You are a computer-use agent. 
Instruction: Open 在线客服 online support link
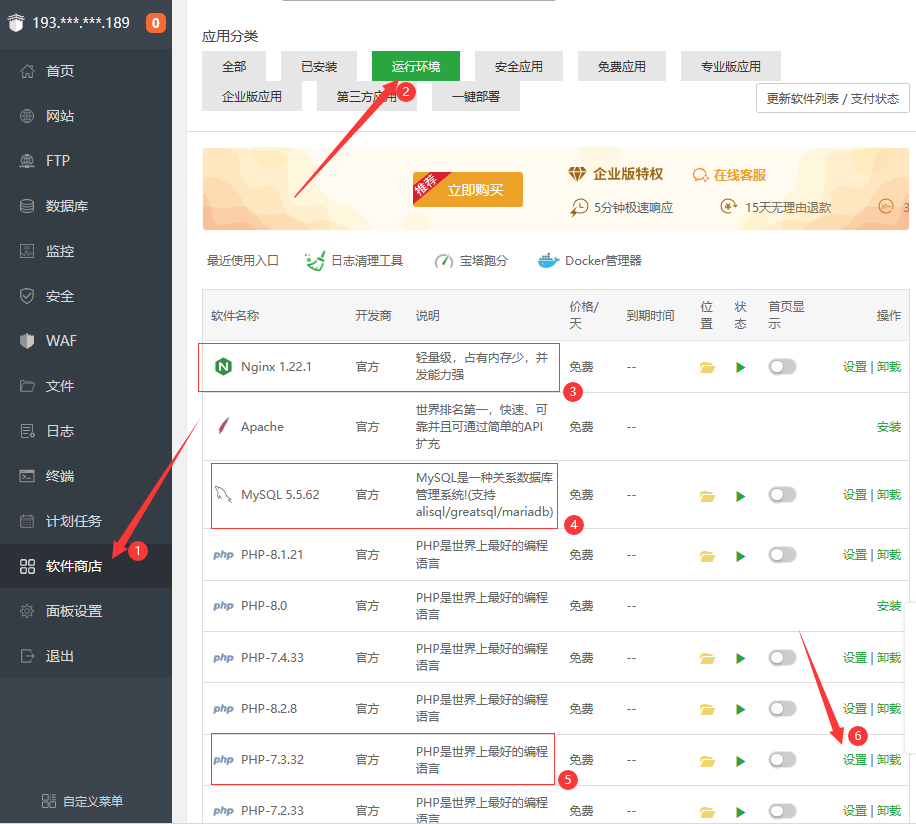(729, 175)
